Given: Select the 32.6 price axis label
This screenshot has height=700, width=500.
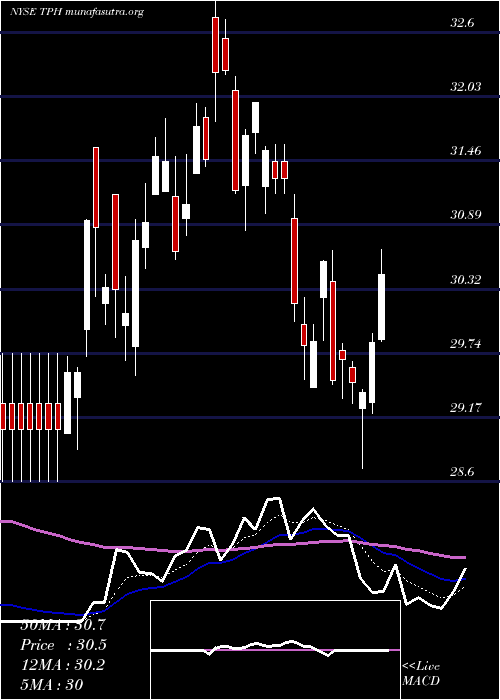Looking at the screenshot, I should [462, 23].
